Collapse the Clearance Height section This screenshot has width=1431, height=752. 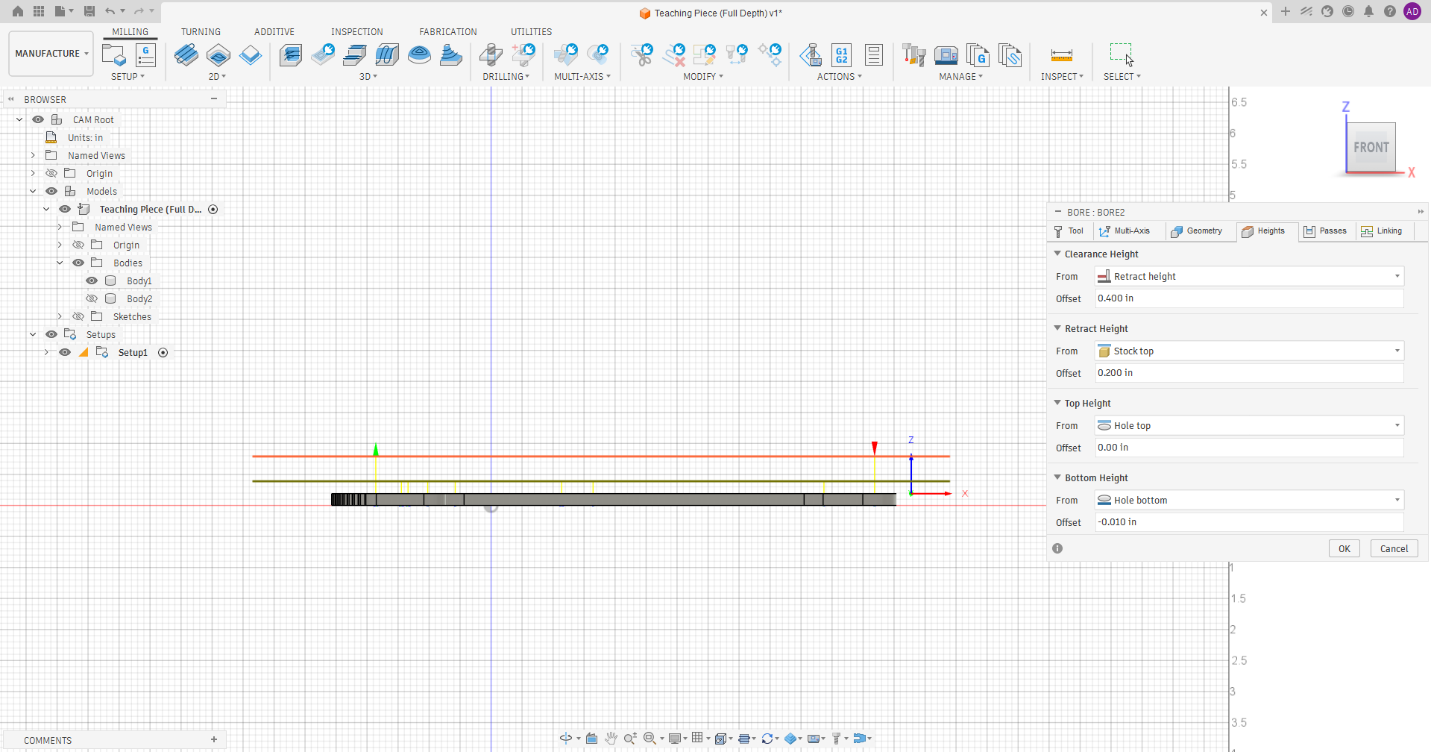tap(1058, 254)
